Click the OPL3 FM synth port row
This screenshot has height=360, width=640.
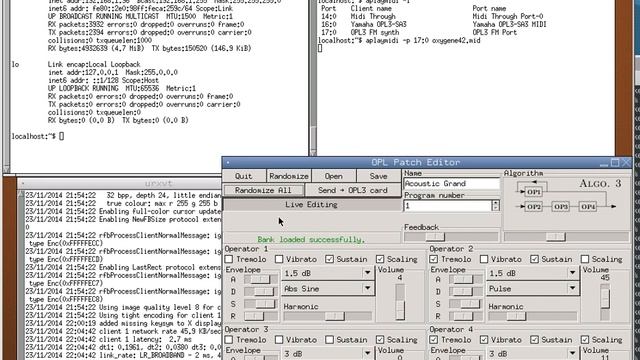point(419,32)
